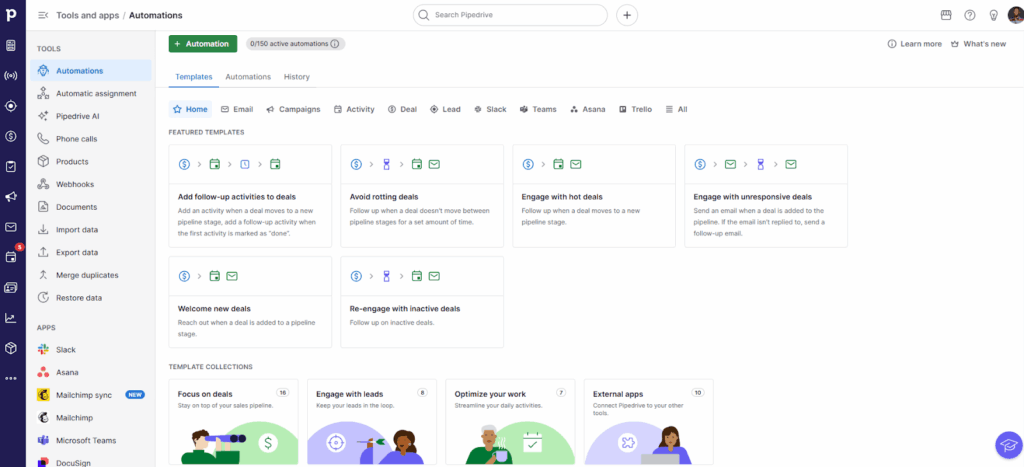Open the marketplace icon in top bar
Image resolution: width=1024 pixels, height=467 pixels.
click(x=946, y=15)
